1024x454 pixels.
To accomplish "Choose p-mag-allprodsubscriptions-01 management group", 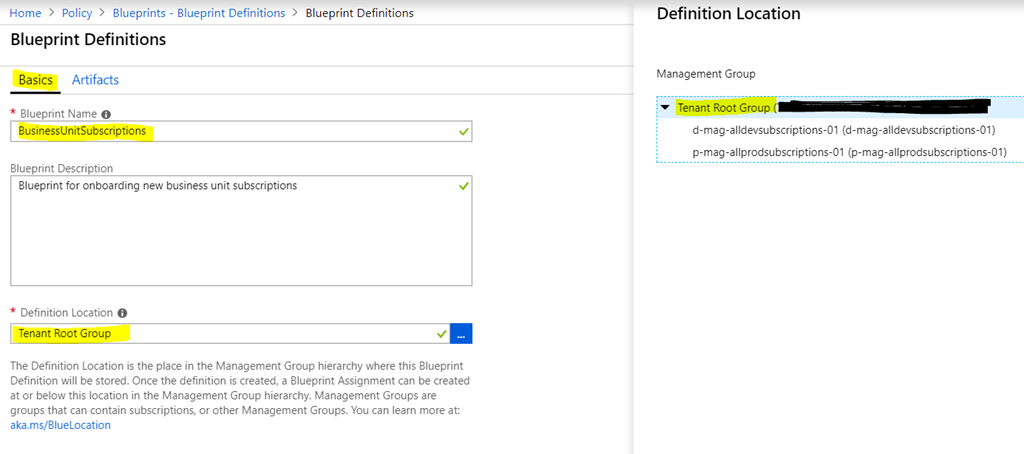I will 848,152.
